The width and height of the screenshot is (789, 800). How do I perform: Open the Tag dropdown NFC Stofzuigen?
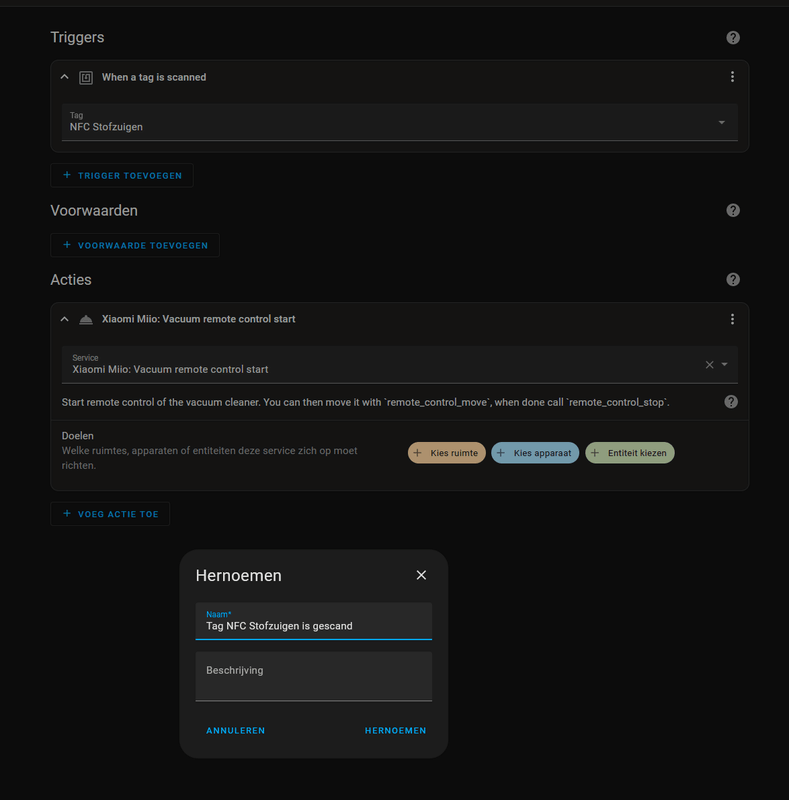[400, 122]
